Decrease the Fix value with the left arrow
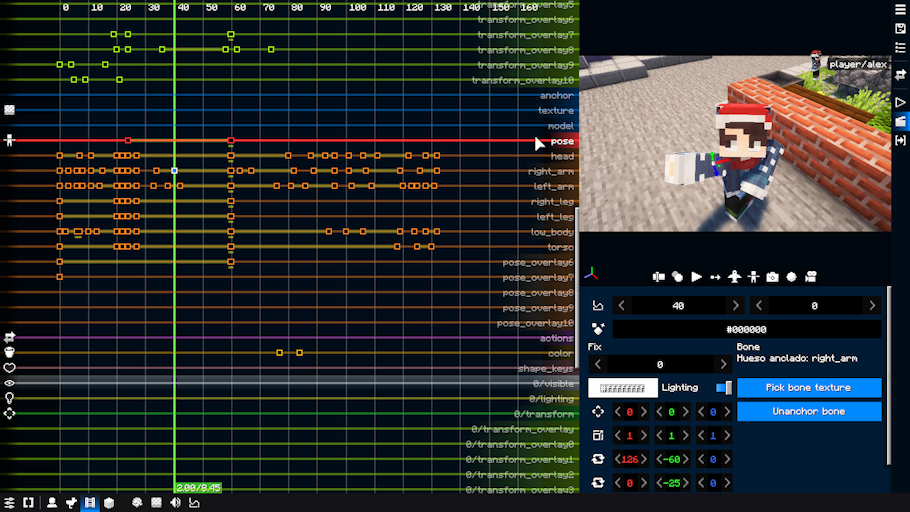910x512 pixels. pyautogui.click(x=597, y=365)
